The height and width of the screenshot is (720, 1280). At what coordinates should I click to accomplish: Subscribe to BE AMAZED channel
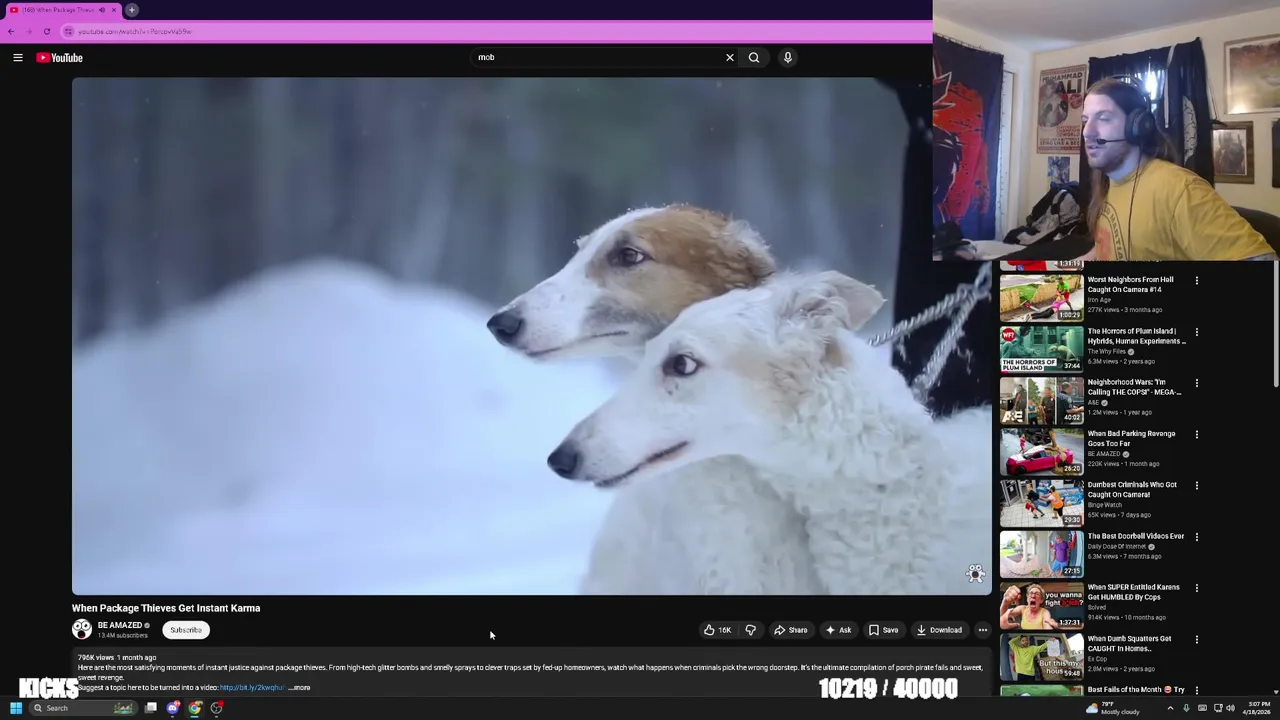tap(186, 630)
